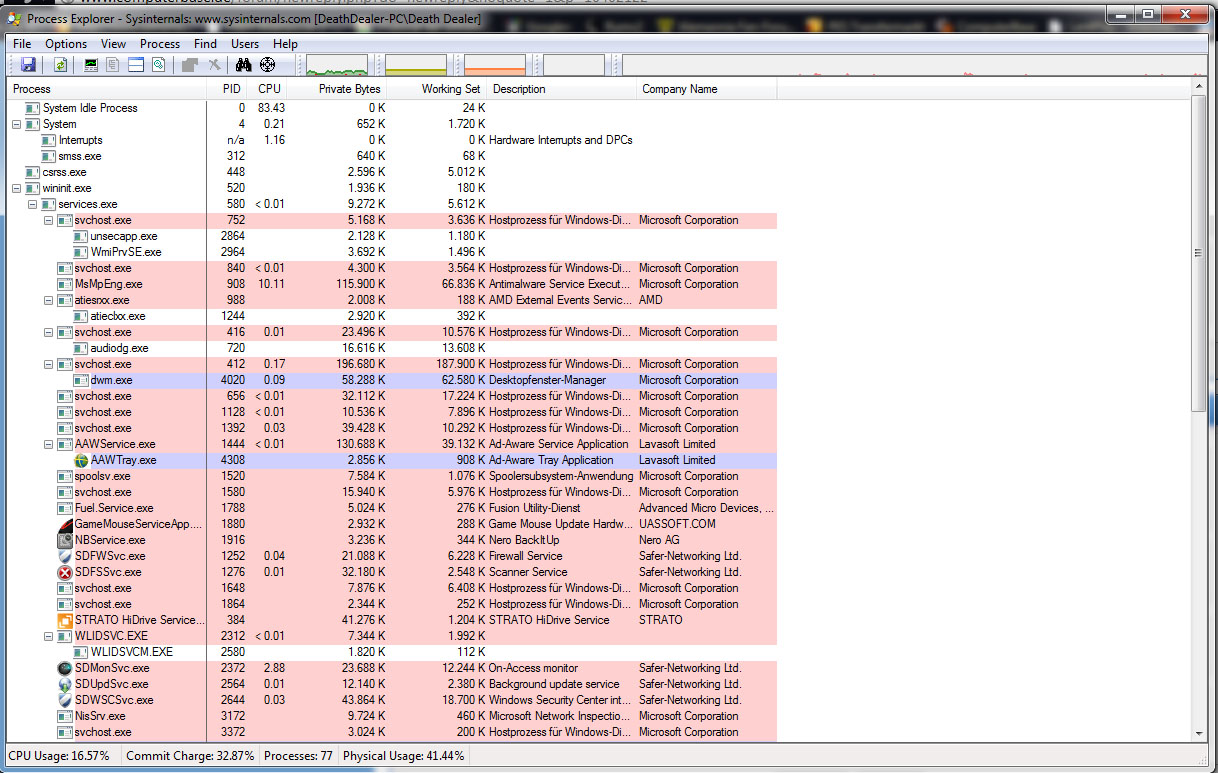
Task: Open the Options menu
Action: pos(66,44)
